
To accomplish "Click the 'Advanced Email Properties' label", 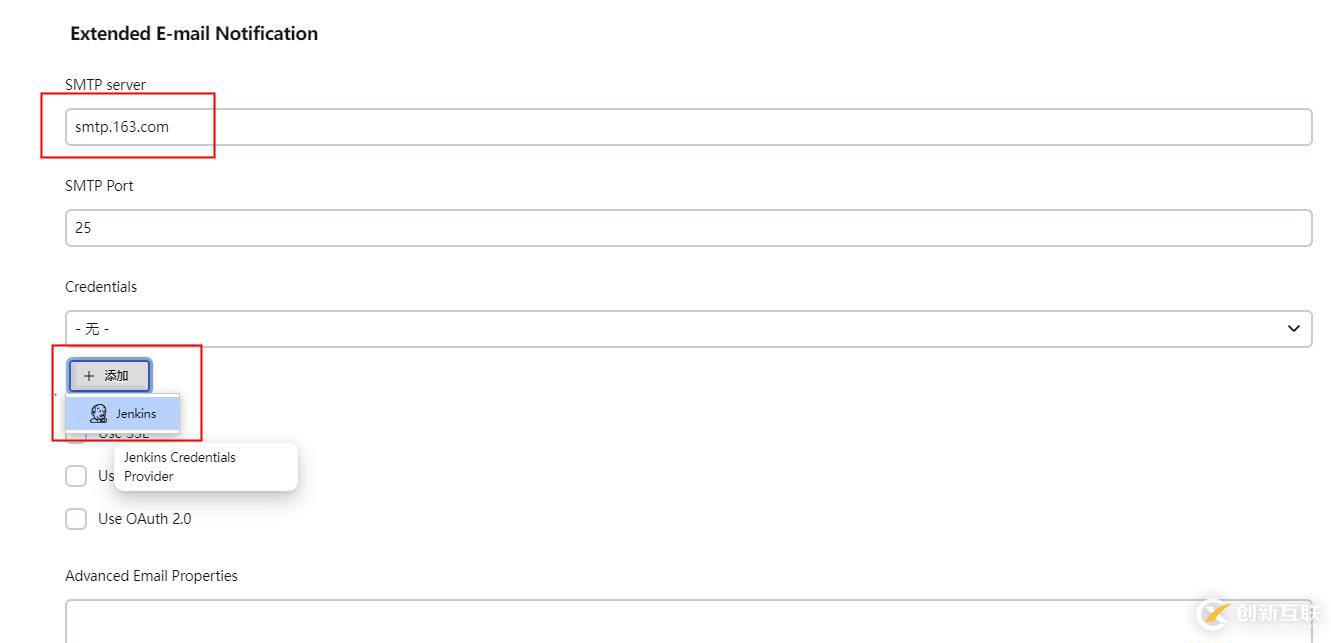I will point(151,576).
